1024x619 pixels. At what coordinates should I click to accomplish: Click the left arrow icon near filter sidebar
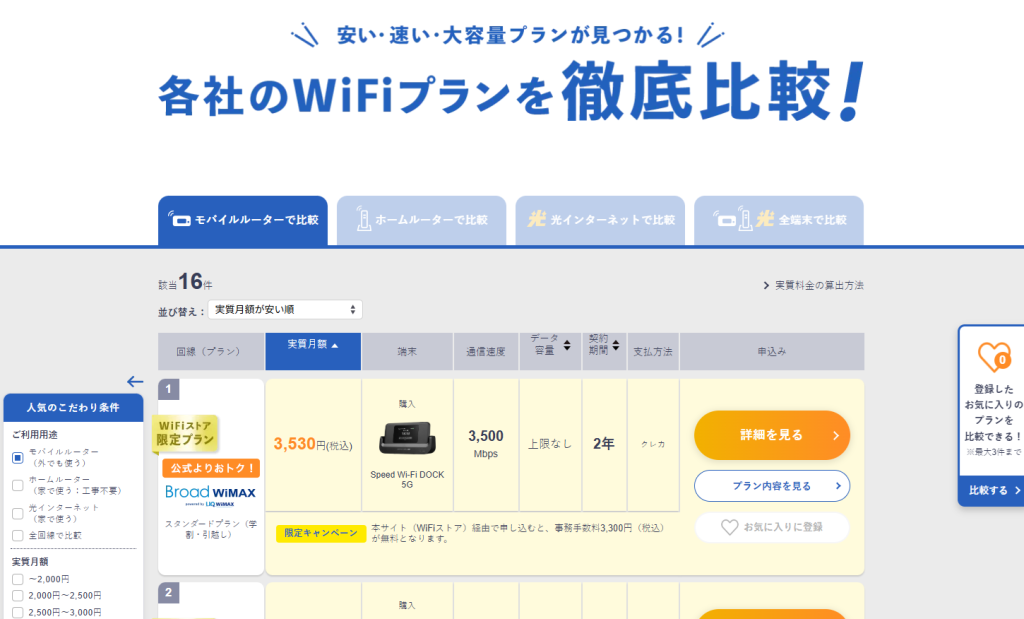135,381
